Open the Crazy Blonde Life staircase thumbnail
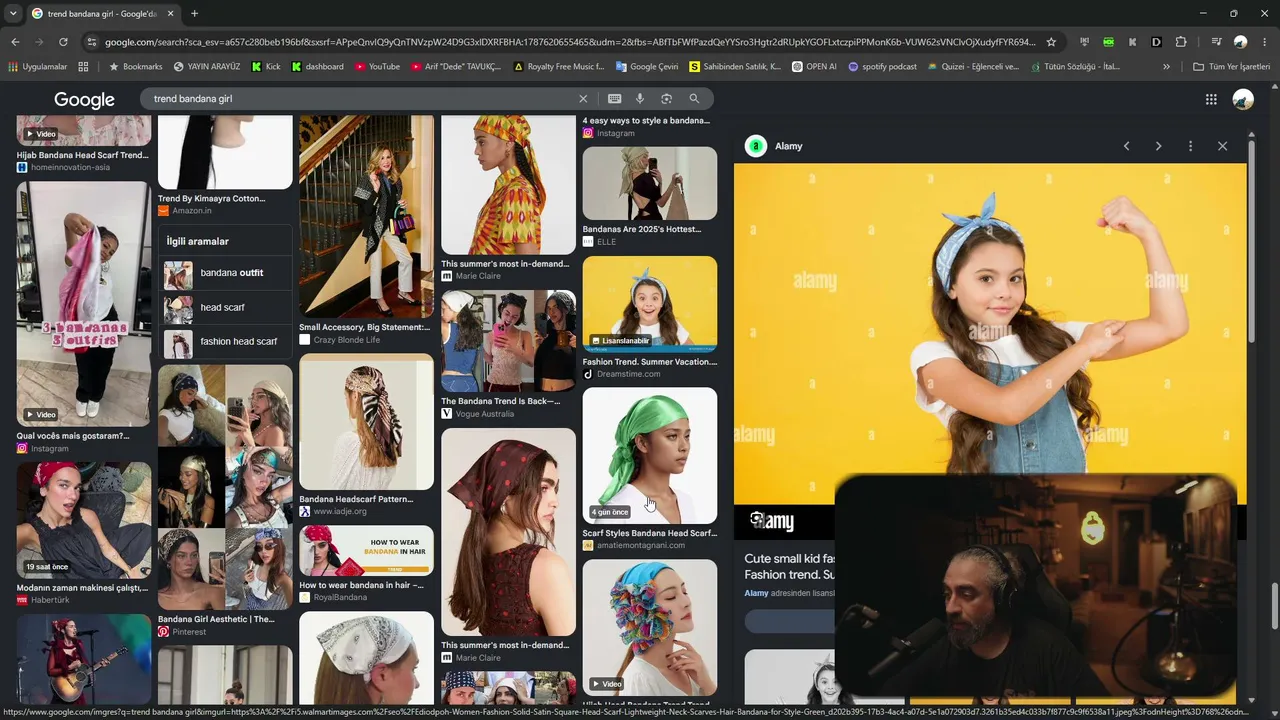The image size is (1280, 720). pyautogui.click(x=366, y=216)
